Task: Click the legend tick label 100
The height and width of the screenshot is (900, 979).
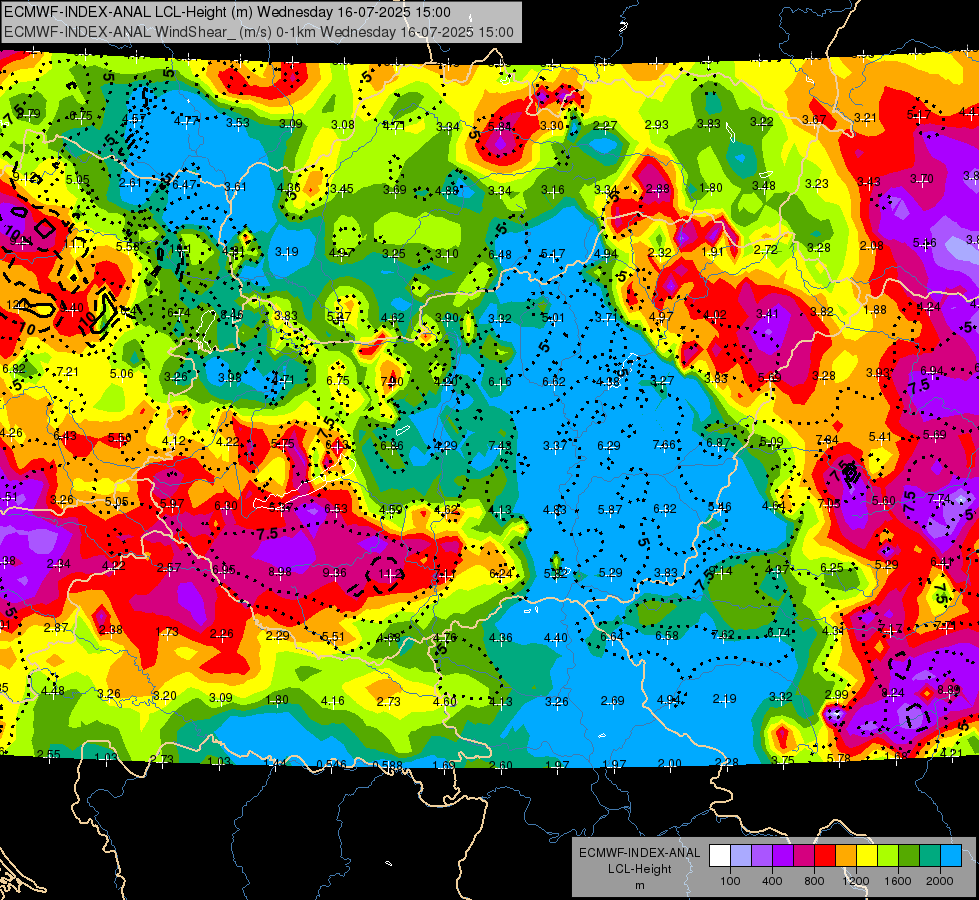Action: 730,881
